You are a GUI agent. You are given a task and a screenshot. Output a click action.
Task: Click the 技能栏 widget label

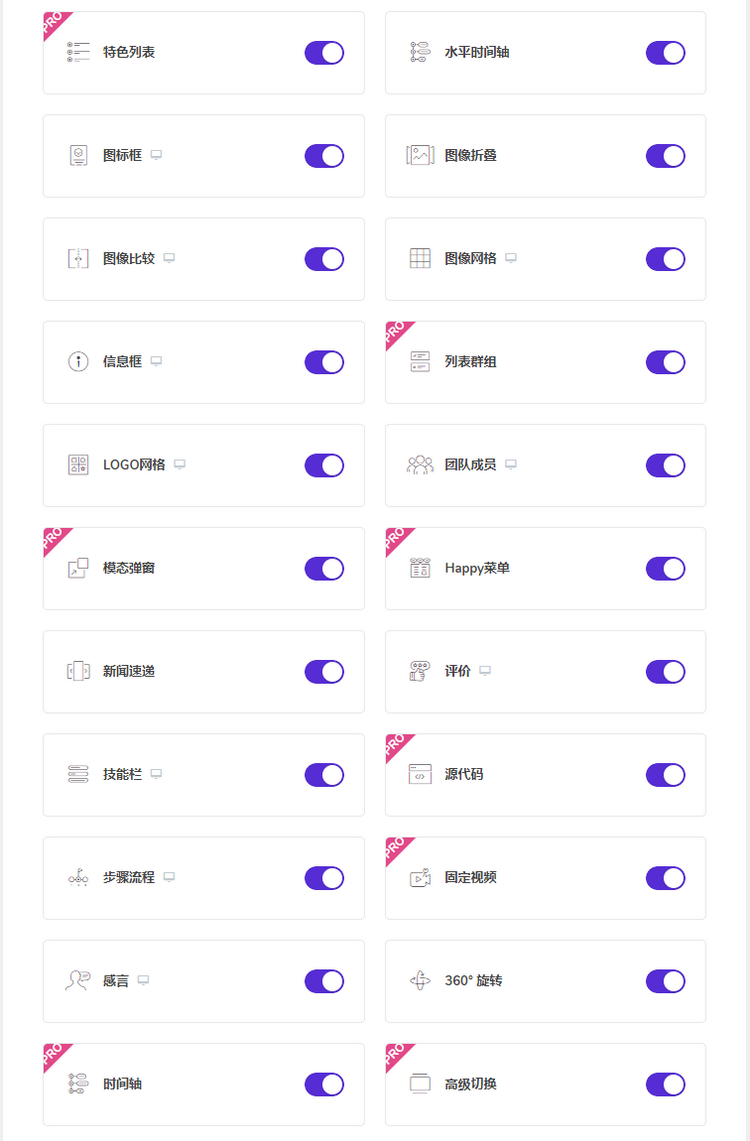click(x=122, y=774)
